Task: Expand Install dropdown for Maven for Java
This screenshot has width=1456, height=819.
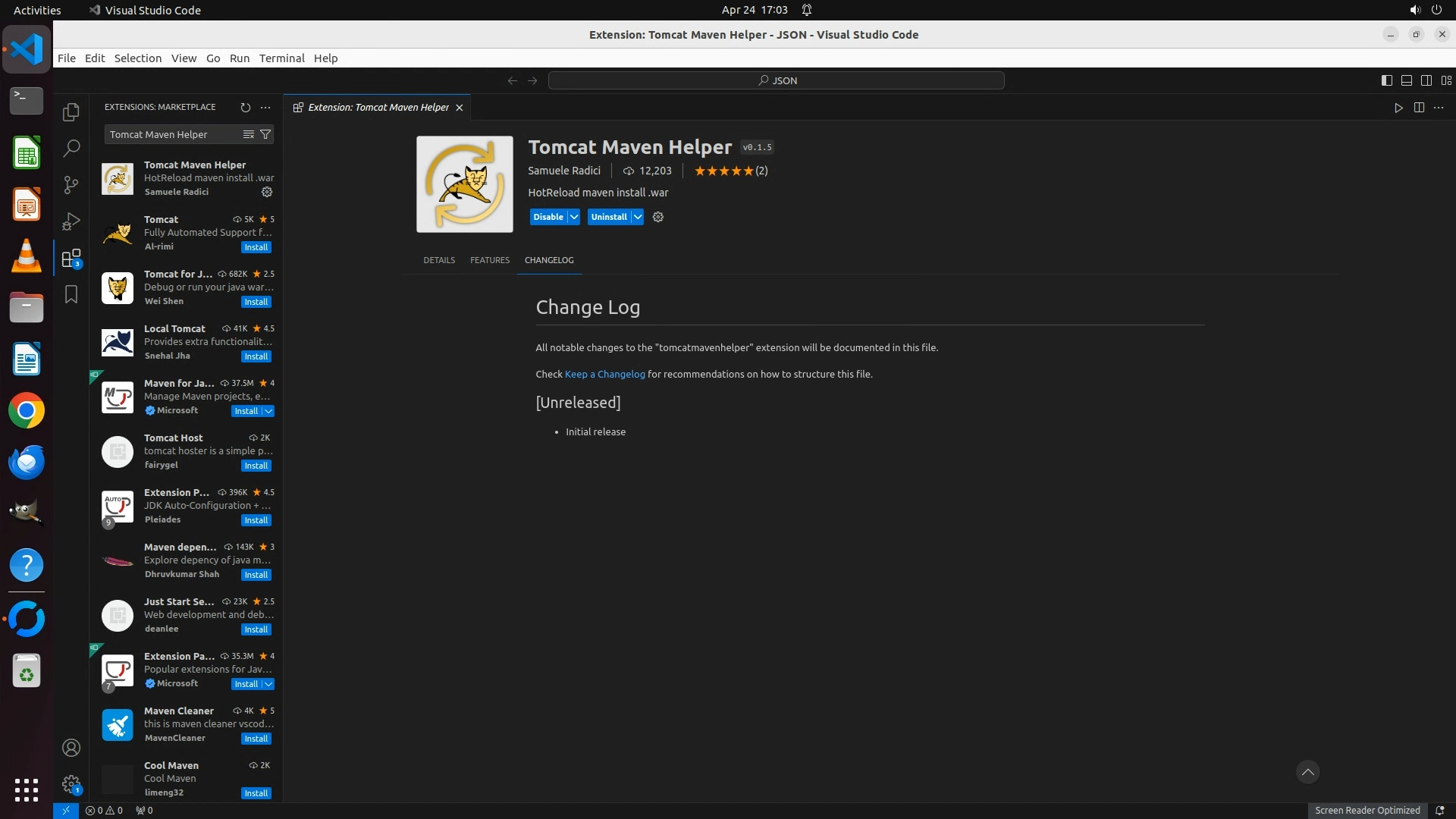Action: pos(268,411)
